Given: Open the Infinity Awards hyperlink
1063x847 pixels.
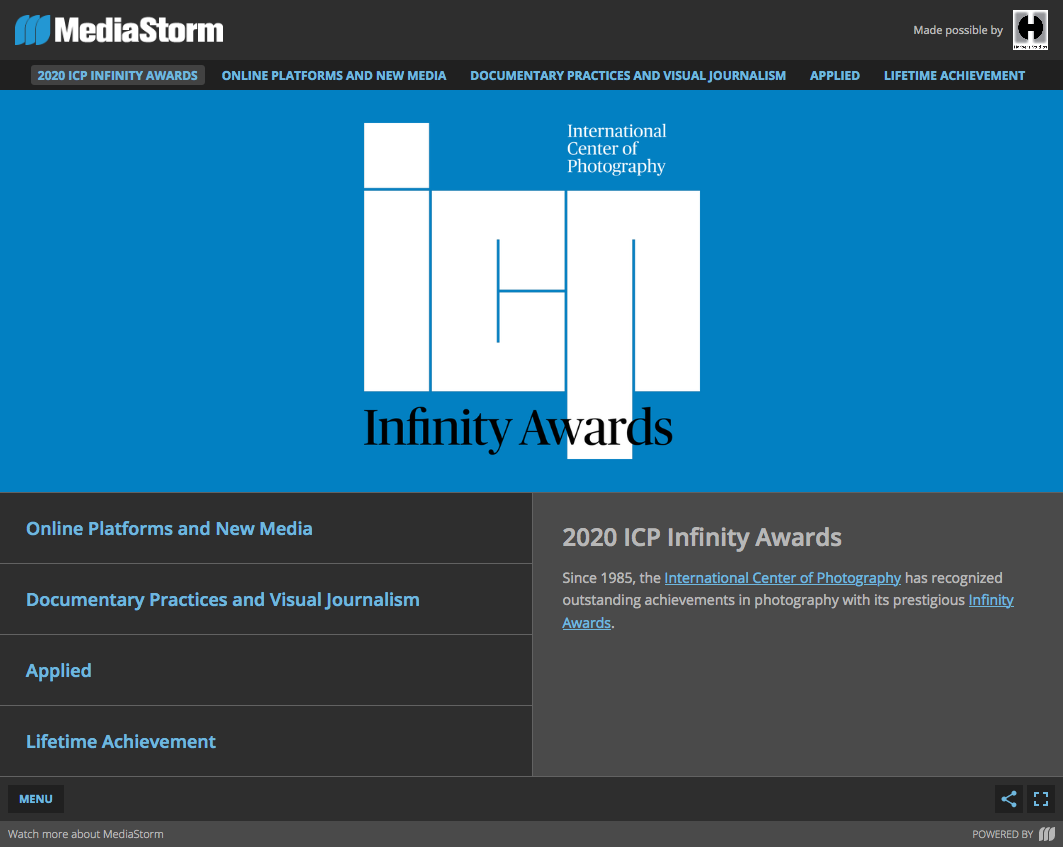Looking at the screenshot, I should point(991,599).
